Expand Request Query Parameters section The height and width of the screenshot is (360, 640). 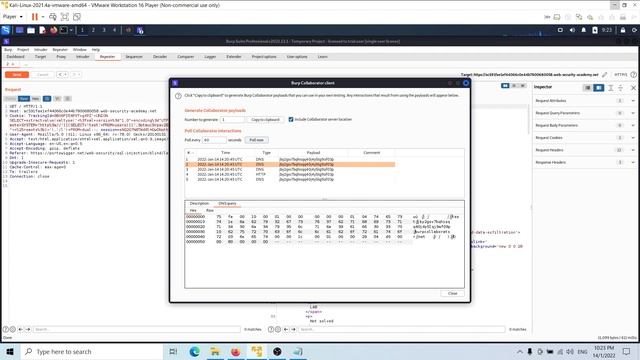click(x=633, y=113)
